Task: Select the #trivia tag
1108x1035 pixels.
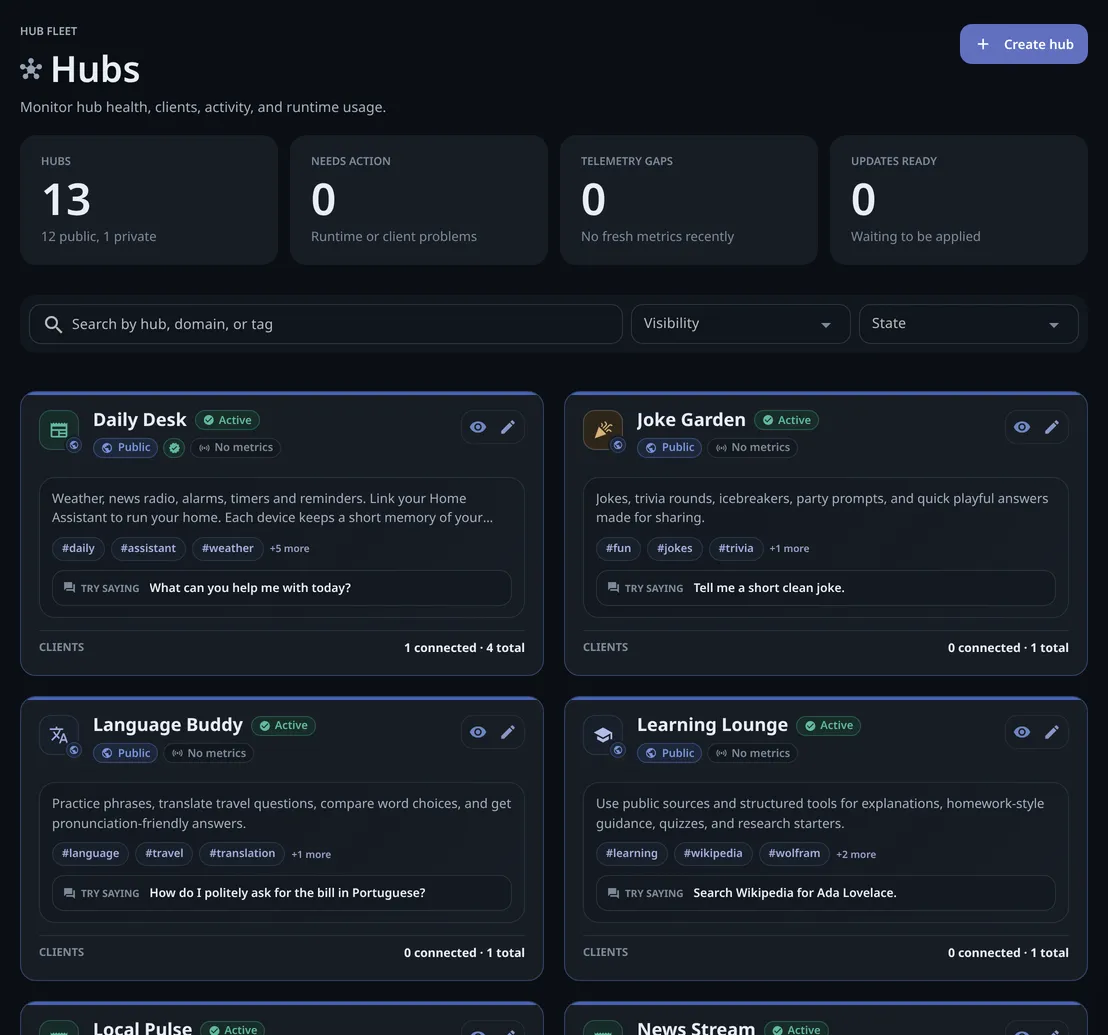Action: [x=736, y=548]
